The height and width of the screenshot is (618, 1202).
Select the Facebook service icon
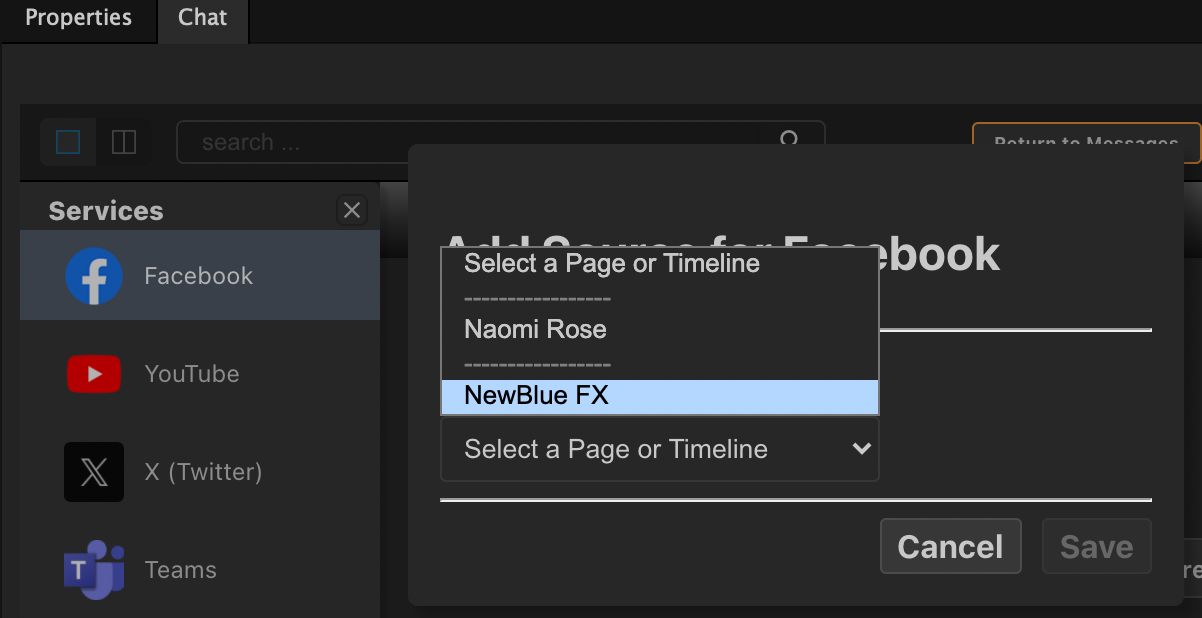(94, 276)
